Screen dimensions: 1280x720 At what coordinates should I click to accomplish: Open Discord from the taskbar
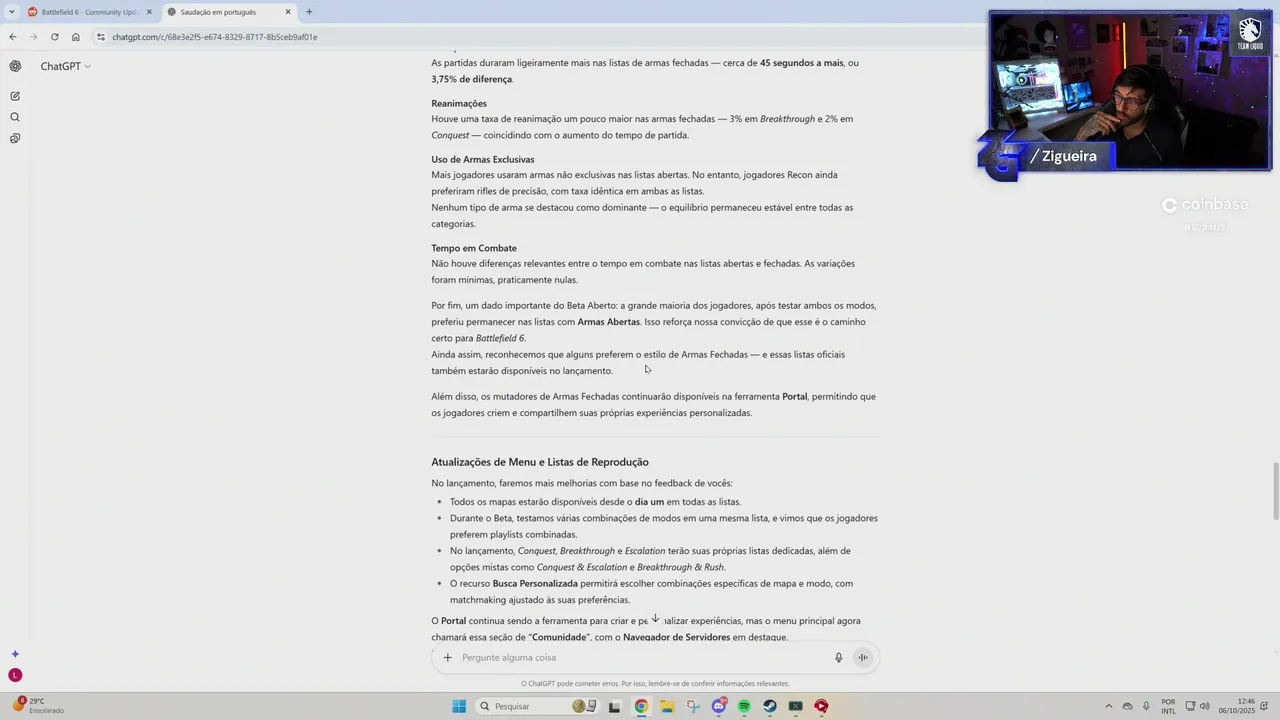719,706
